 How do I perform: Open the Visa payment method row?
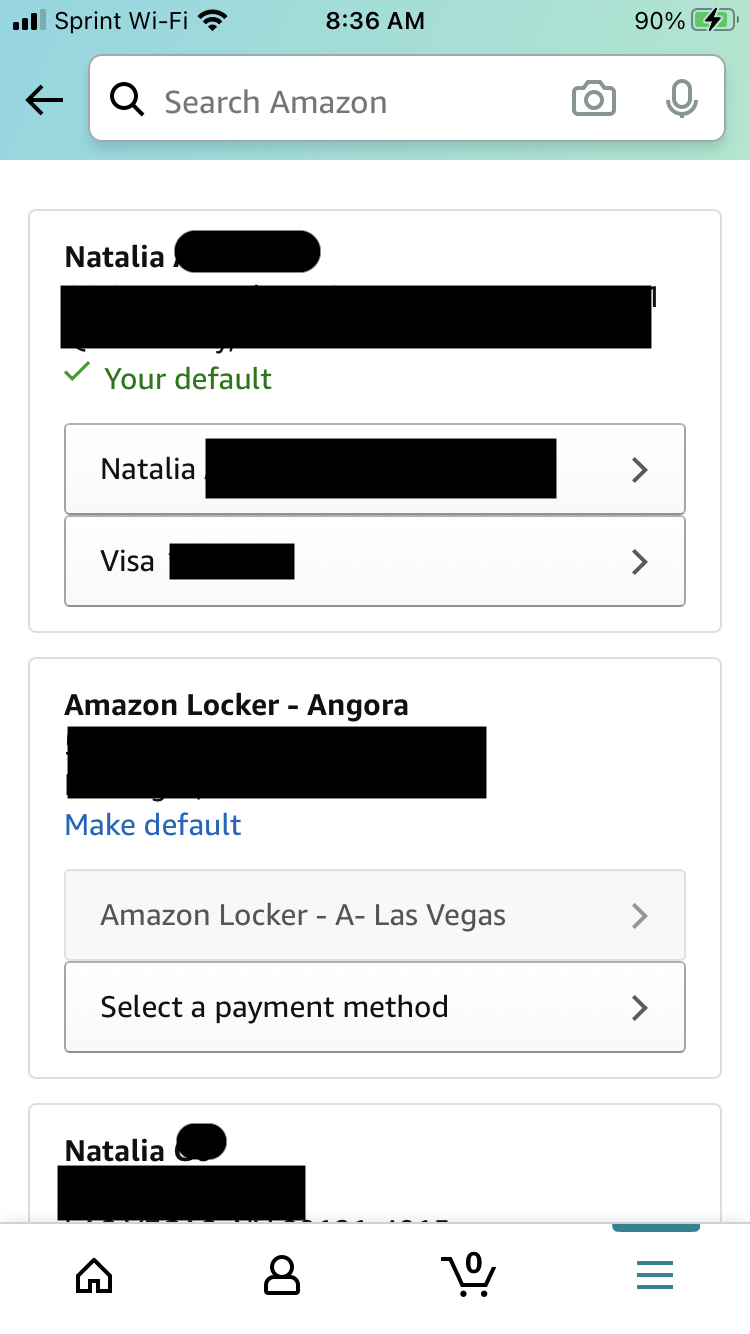pos(375,562)
